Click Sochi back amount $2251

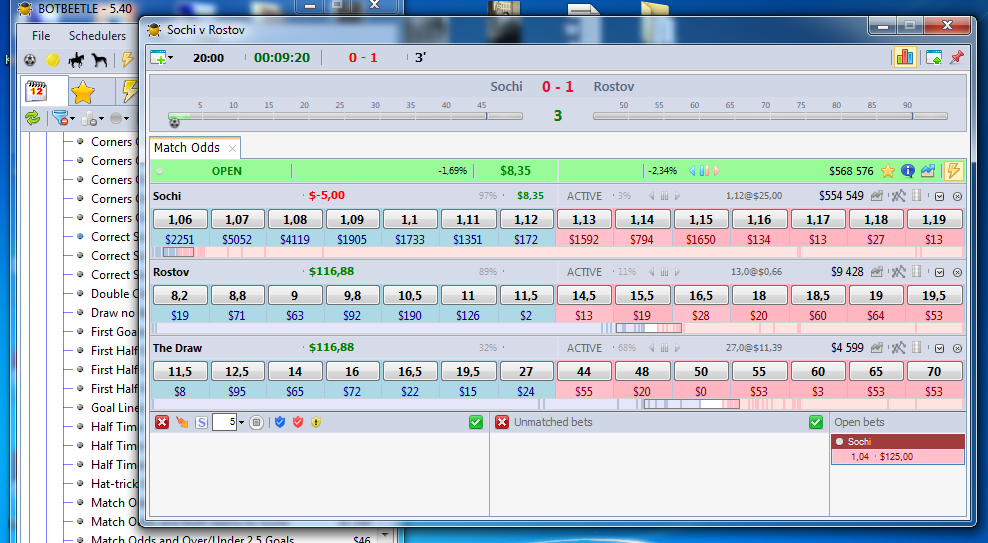[180, 239]
